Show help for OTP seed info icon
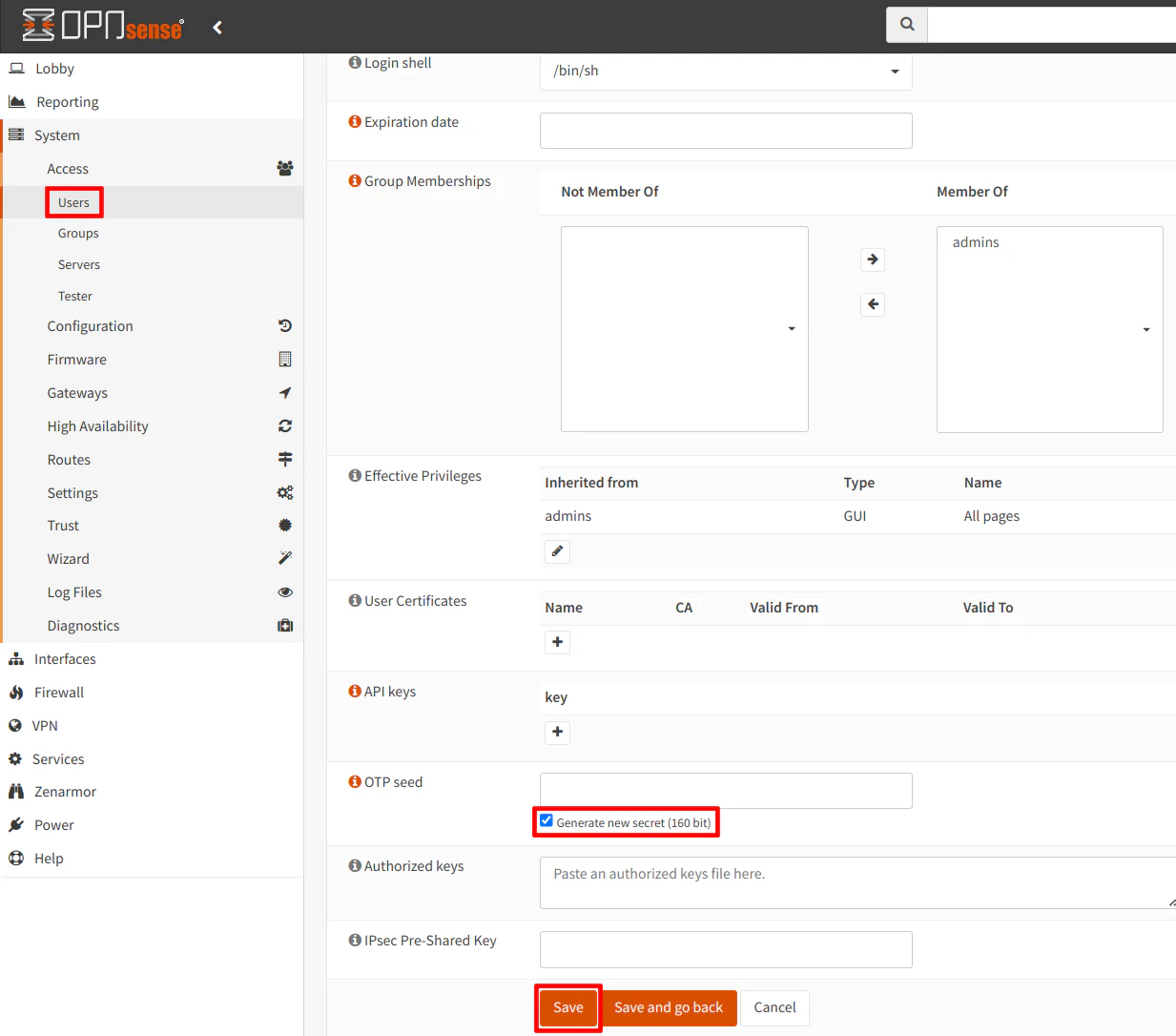The image size is (1176, 1036). (355, 781)
